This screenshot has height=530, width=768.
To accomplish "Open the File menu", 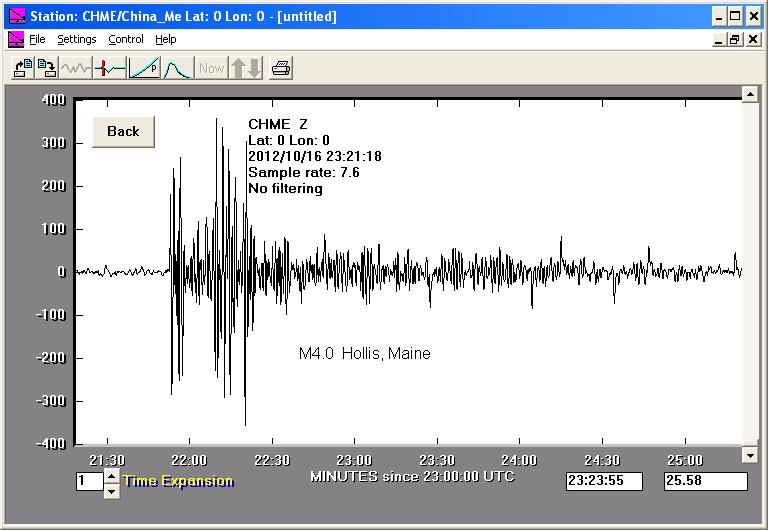I will pos(37,39).
